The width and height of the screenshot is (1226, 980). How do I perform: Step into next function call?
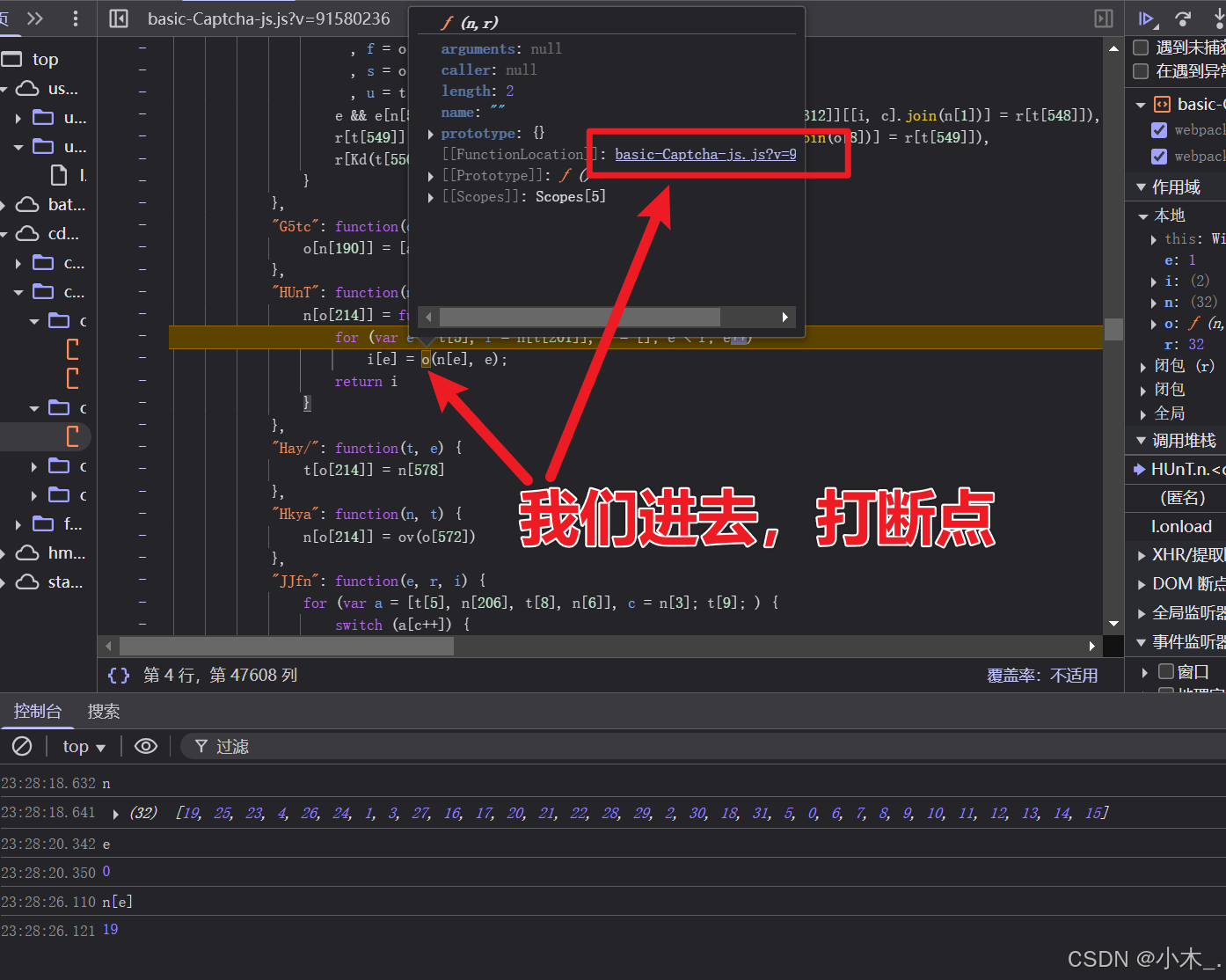pyautogui.click(x=1218, y=18)
